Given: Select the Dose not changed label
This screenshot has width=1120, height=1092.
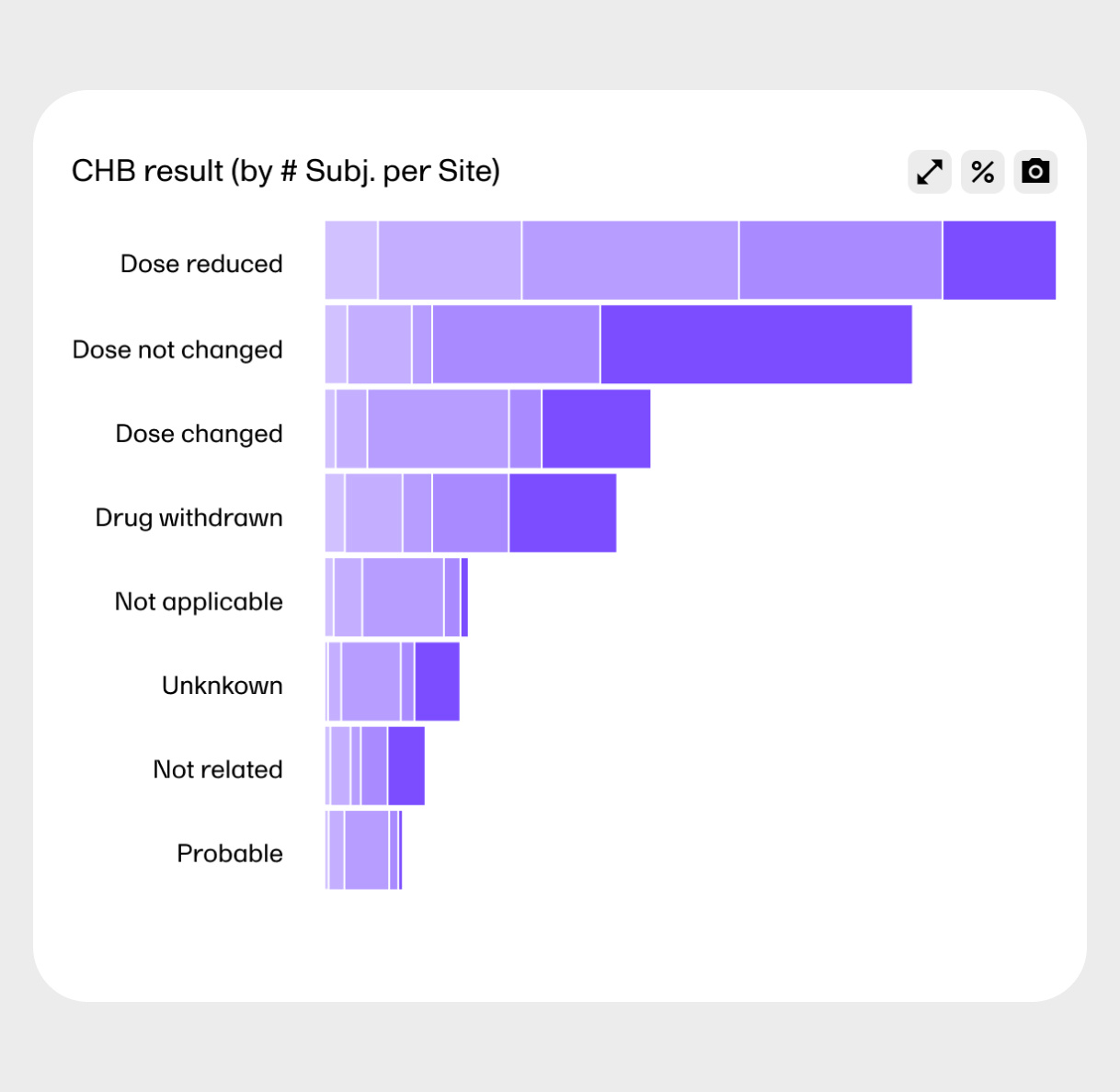Looking at the screenshot, I should click(x=177, y=349).
